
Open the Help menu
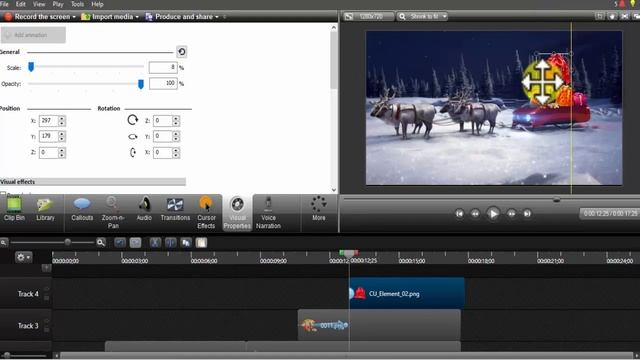coord(97,4)
